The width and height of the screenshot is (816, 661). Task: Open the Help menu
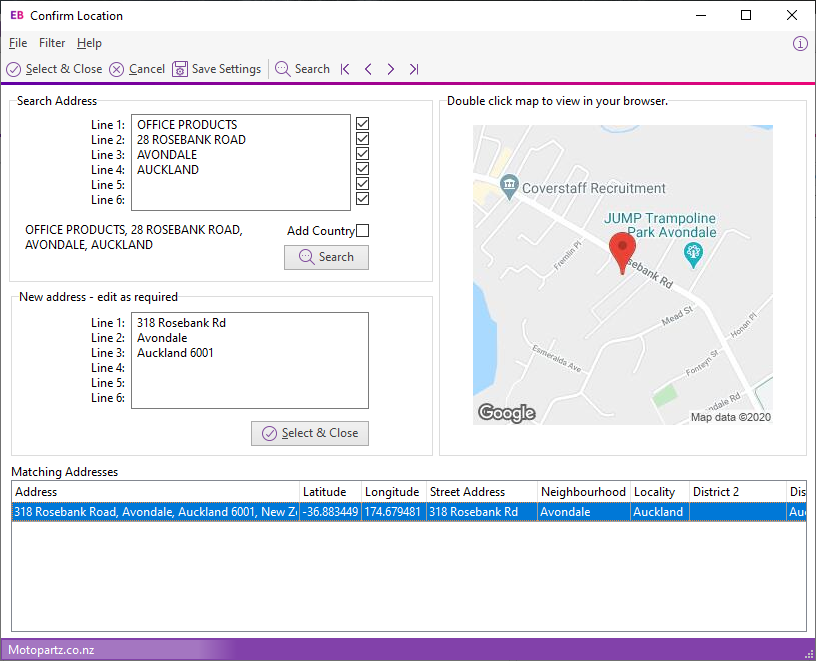point(89,43)
